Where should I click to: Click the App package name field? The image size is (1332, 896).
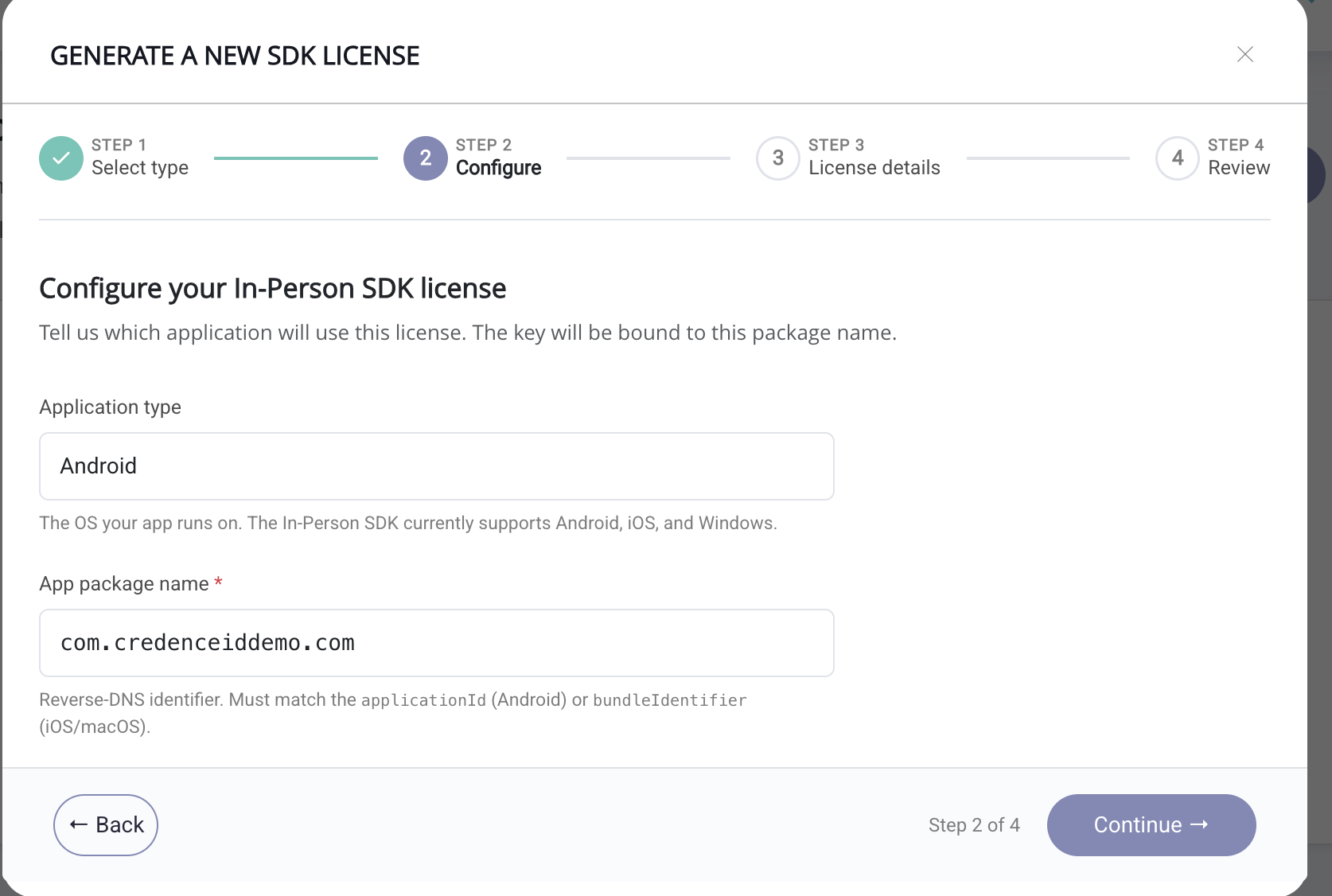(437, 643)
